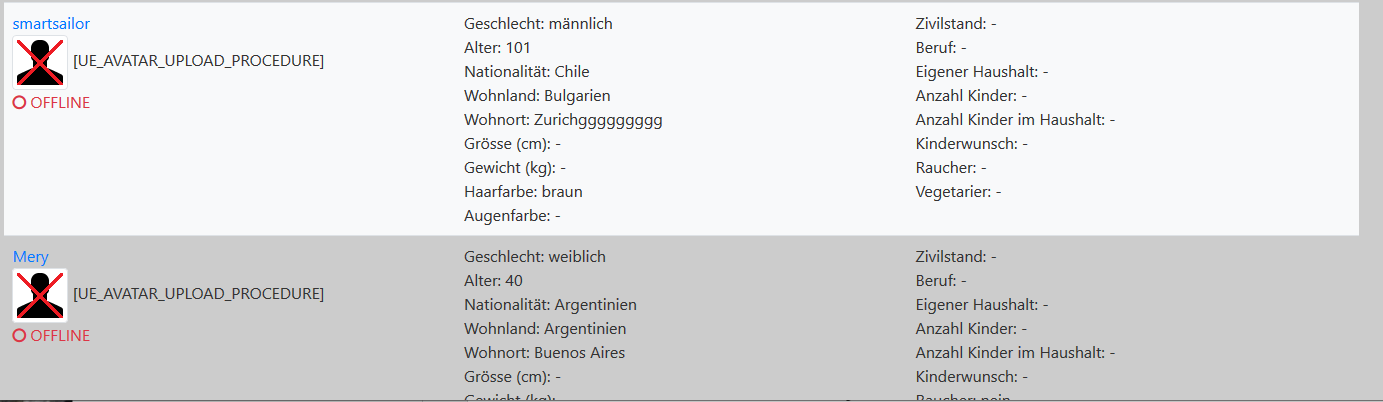Click 'Geschlecht: männlich' in smartsailor's profile
The height and width of the screenshot is (402, 1383).
point(538,24)
